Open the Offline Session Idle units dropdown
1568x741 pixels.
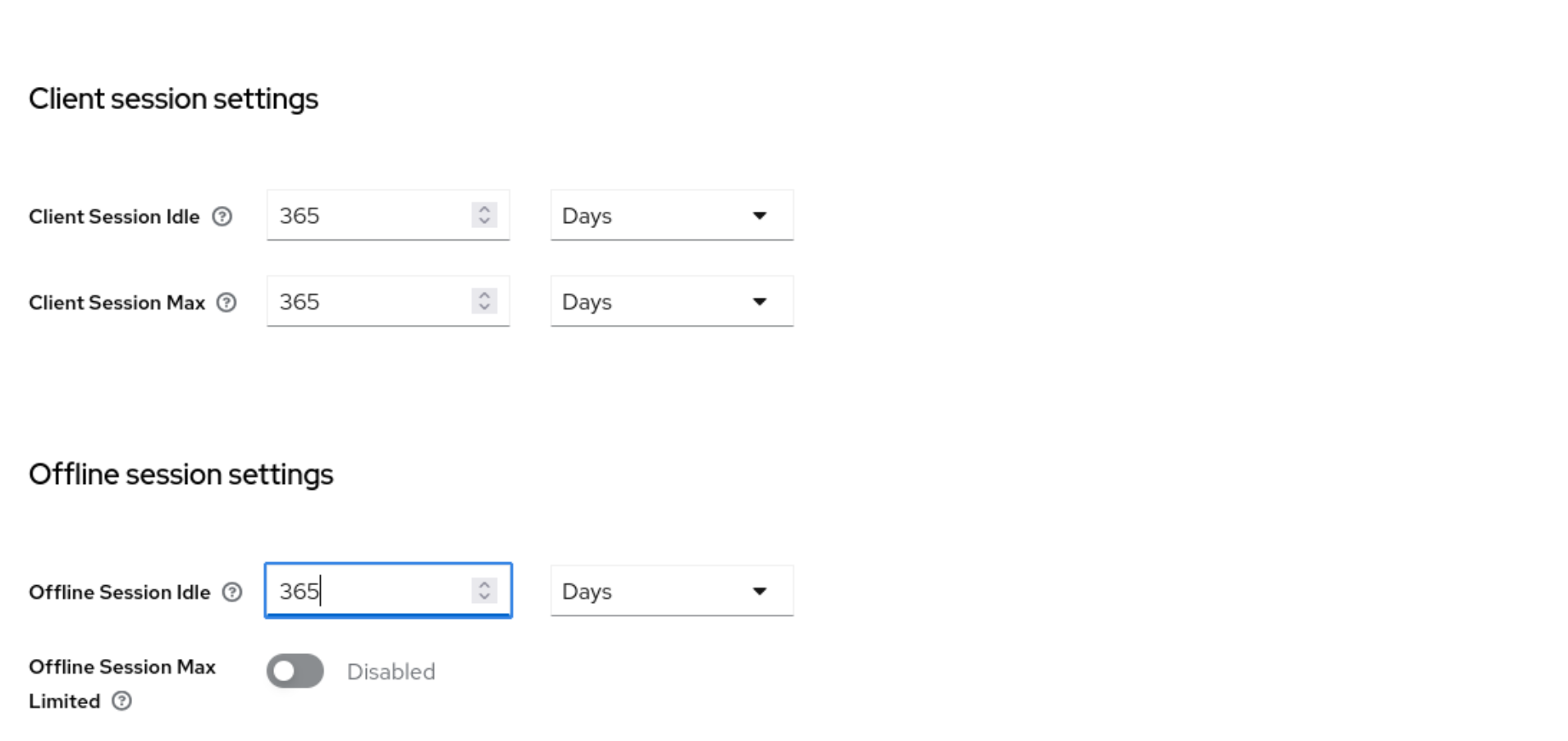click(671, 591)
